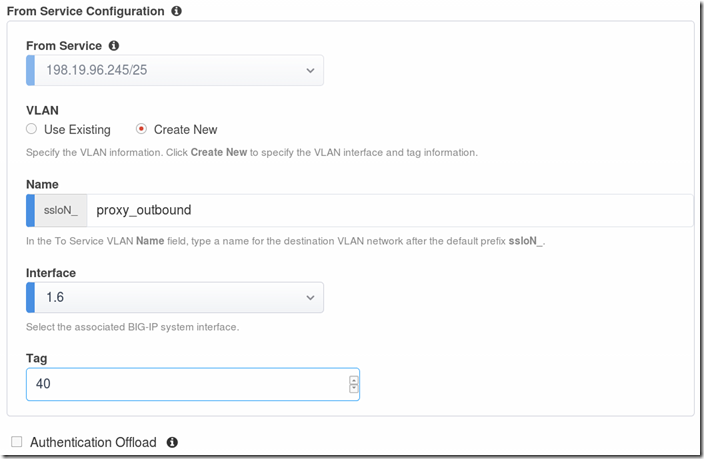The image size is (704, 459).
Task: Click the Authentication Offload label text
Action: (x=95, y=442)
